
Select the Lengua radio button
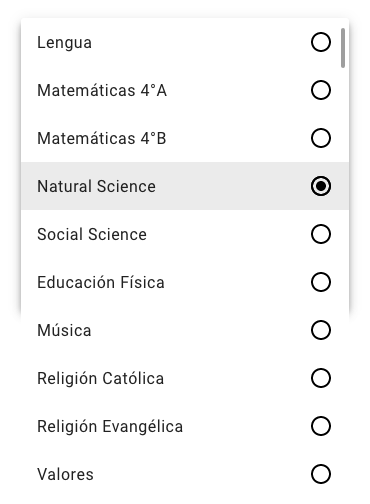pyautogui.click(x=321, y=42)
